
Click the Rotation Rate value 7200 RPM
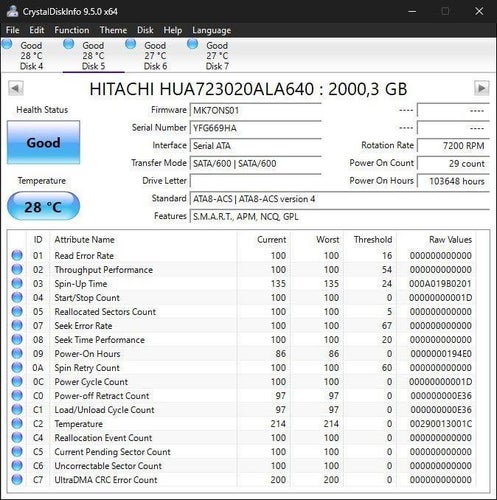tap(453, 146)
